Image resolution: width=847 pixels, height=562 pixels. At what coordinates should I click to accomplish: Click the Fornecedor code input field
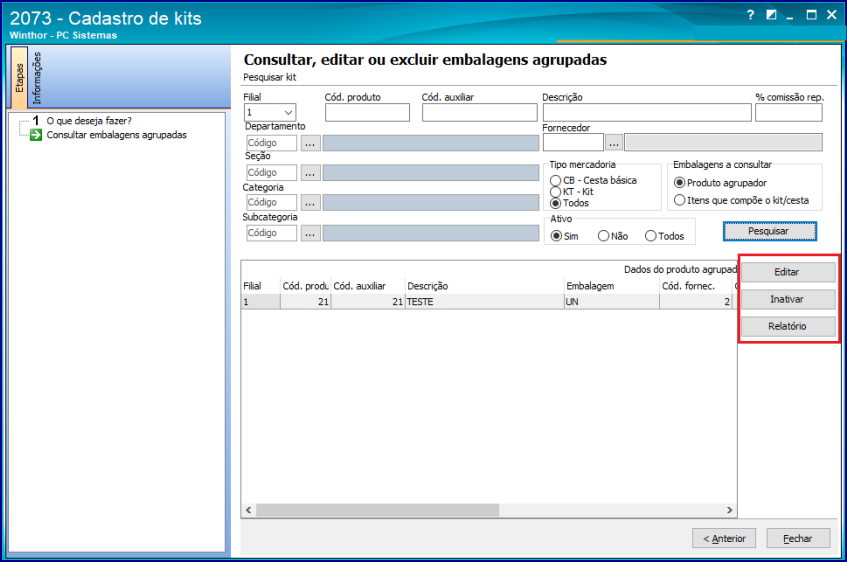(x=573, y=143)
